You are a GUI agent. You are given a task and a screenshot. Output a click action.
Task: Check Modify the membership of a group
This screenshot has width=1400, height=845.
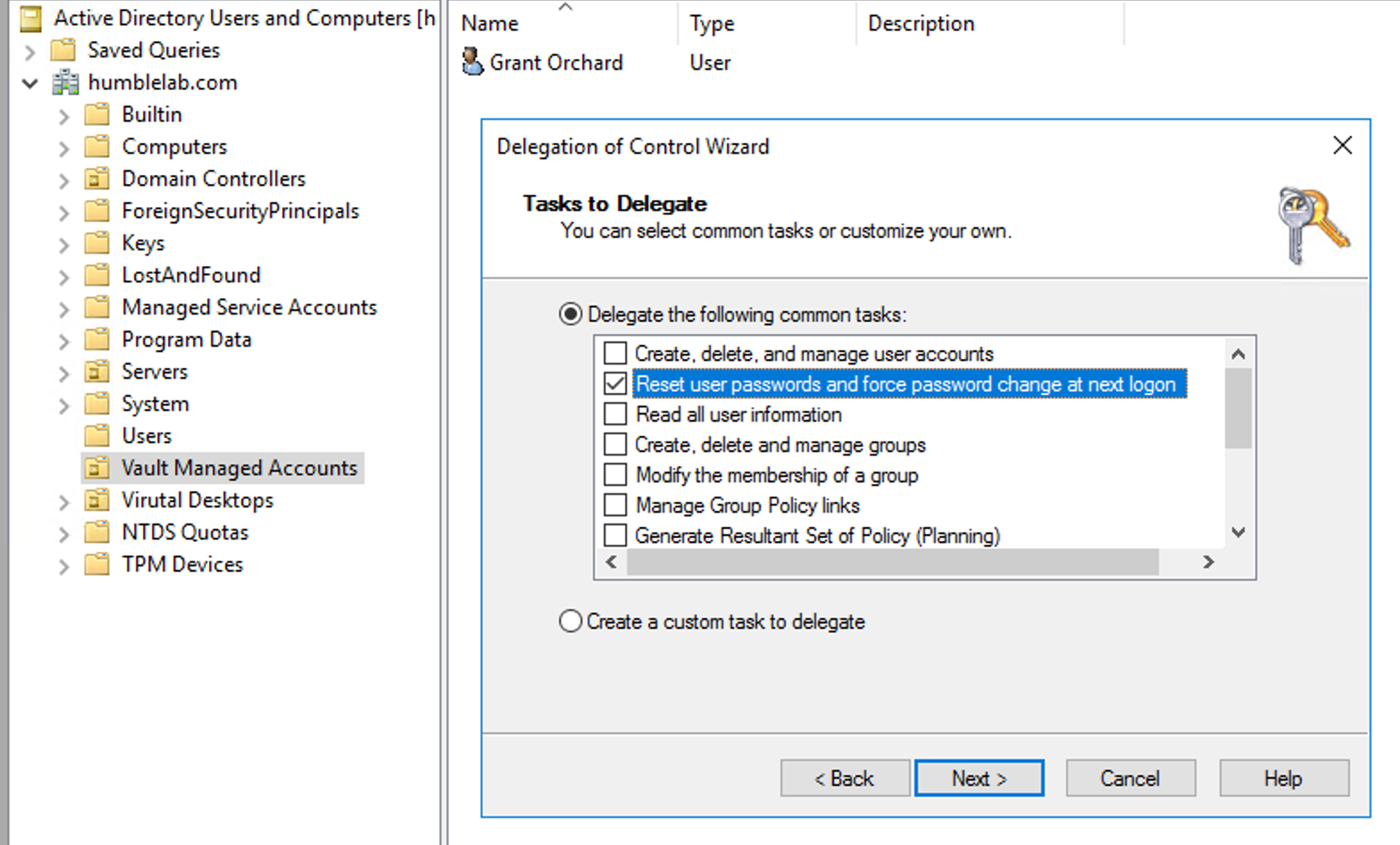point(615,475)
